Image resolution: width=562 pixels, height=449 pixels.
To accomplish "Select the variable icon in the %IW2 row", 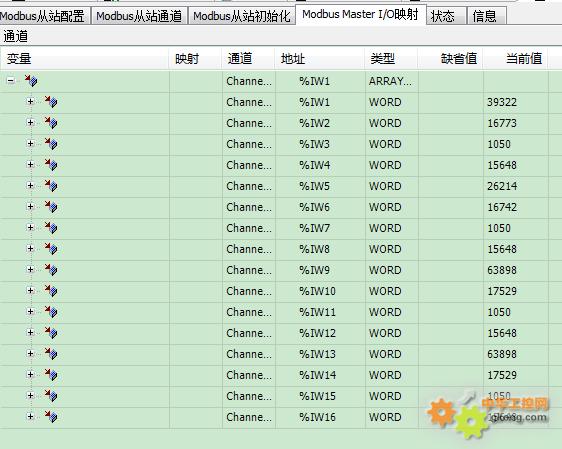I will [x=51, y=123].
